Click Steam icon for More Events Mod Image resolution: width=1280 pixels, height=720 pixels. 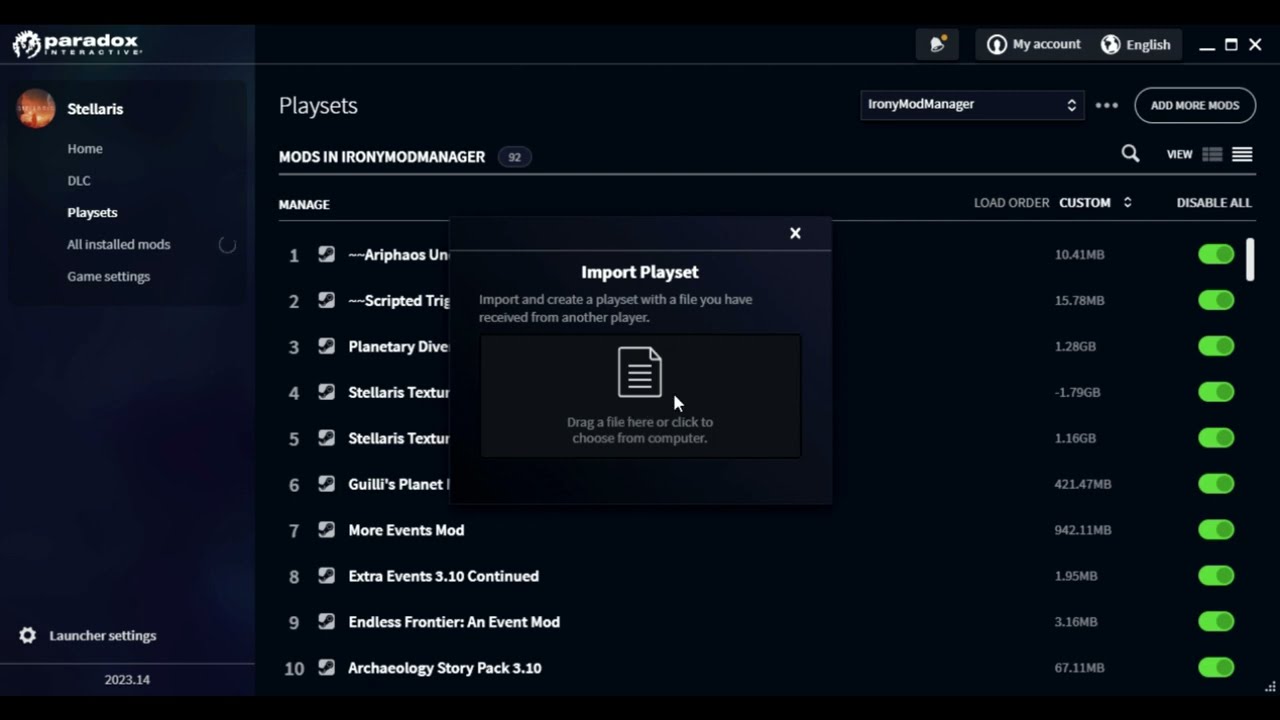(x=326, y=530)
